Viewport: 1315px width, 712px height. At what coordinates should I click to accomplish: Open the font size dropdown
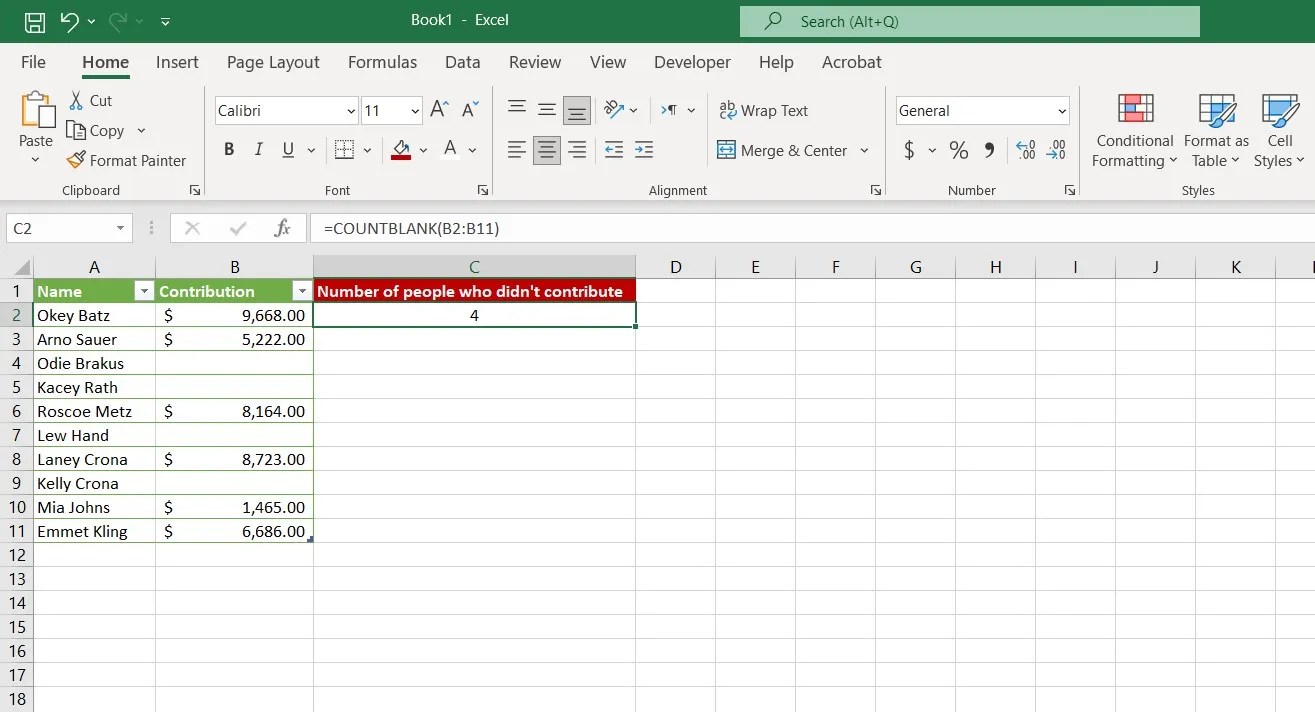(x=414, y=110)
